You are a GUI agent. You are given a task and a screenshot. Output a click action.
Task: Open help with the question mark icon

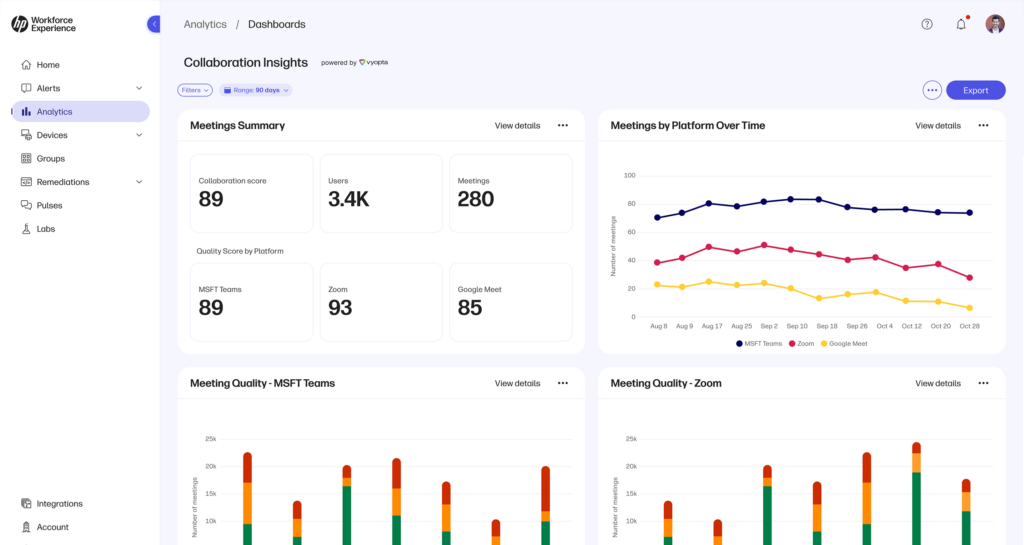pyautogui.click(x=927, y=24)
